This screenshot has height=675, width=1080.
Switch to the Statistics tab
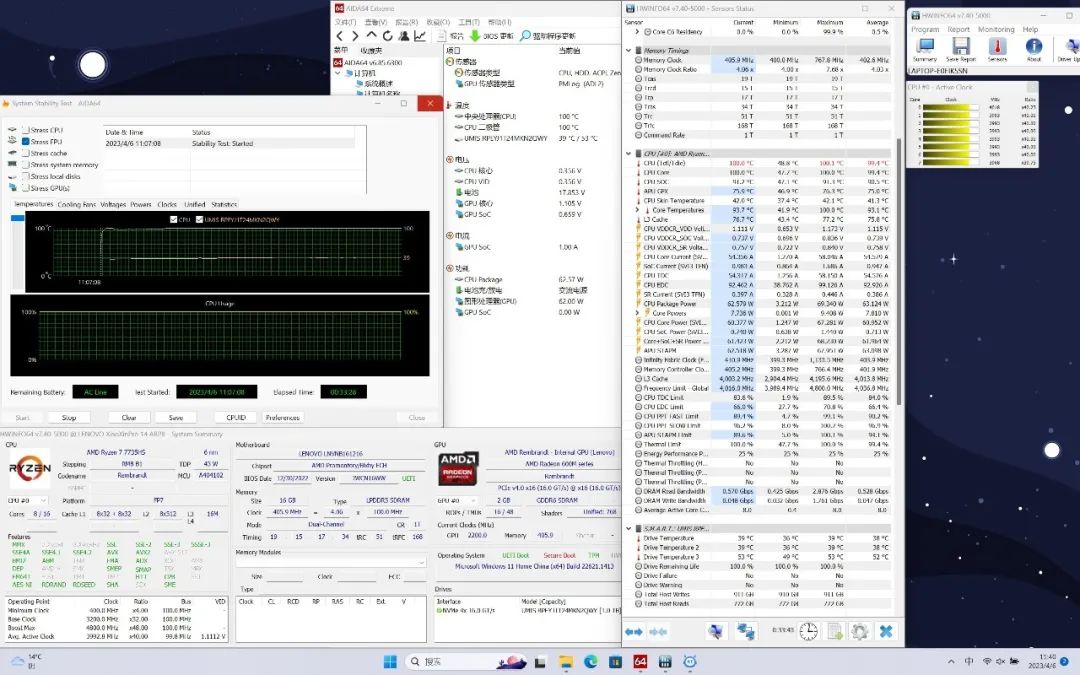pos(224,205)
